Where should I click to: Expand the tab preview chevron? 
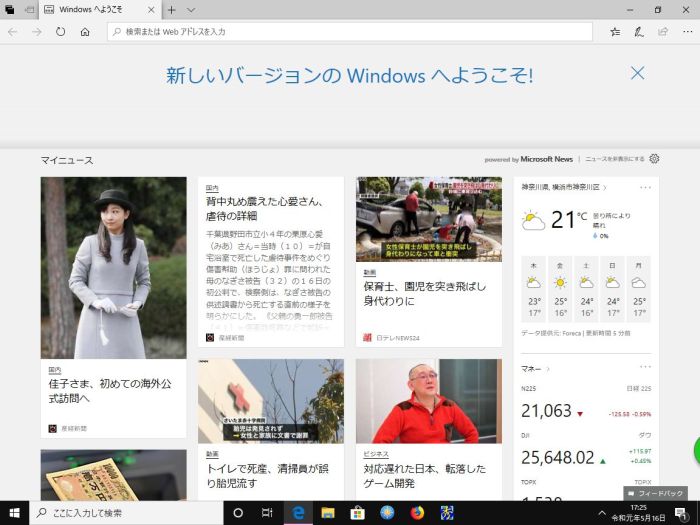[190, 9]
